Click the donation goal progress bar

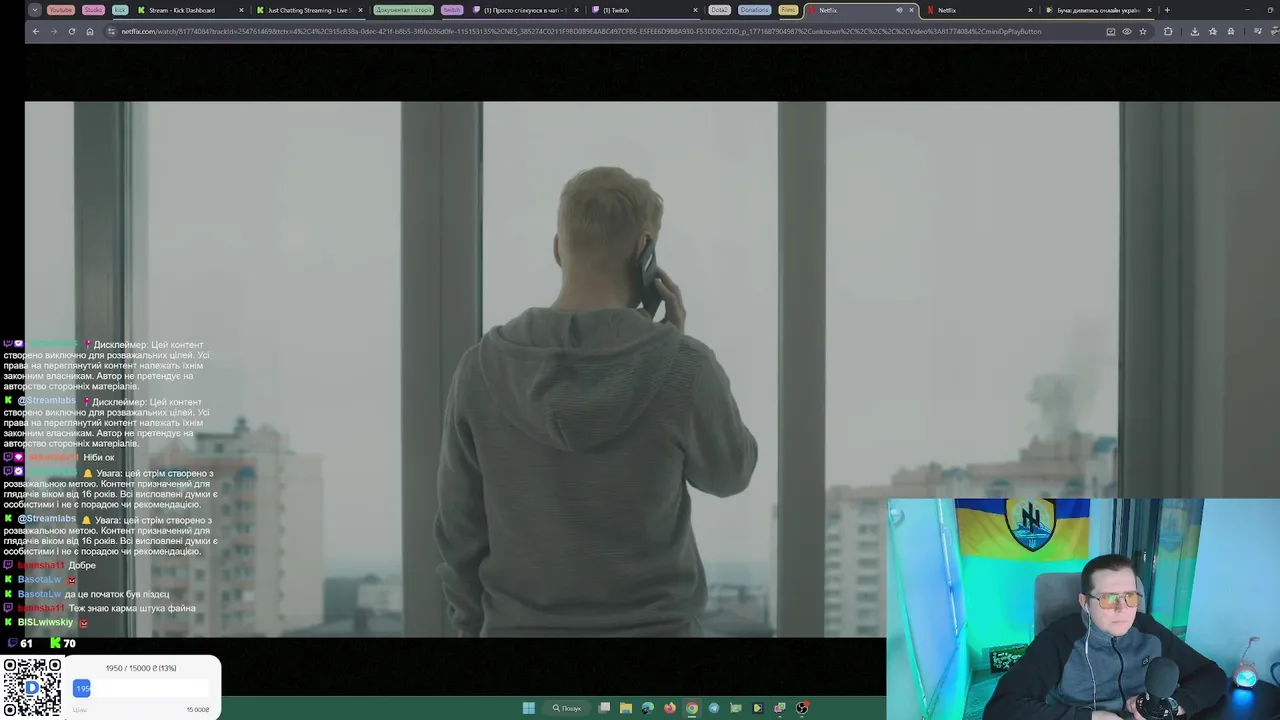[x=140, y=688]
